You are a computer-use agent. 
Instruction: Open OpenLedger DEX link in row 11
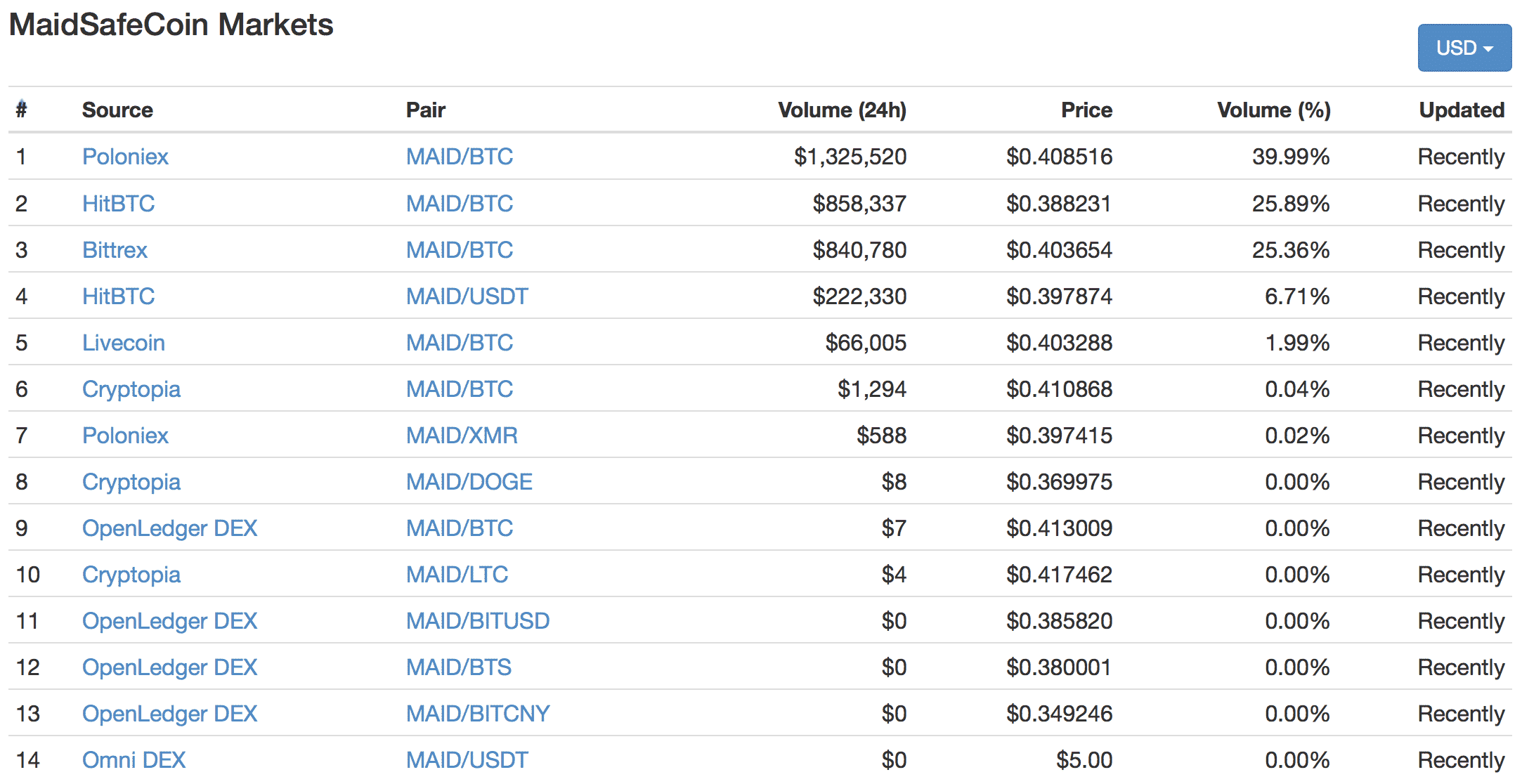[169, 620]
